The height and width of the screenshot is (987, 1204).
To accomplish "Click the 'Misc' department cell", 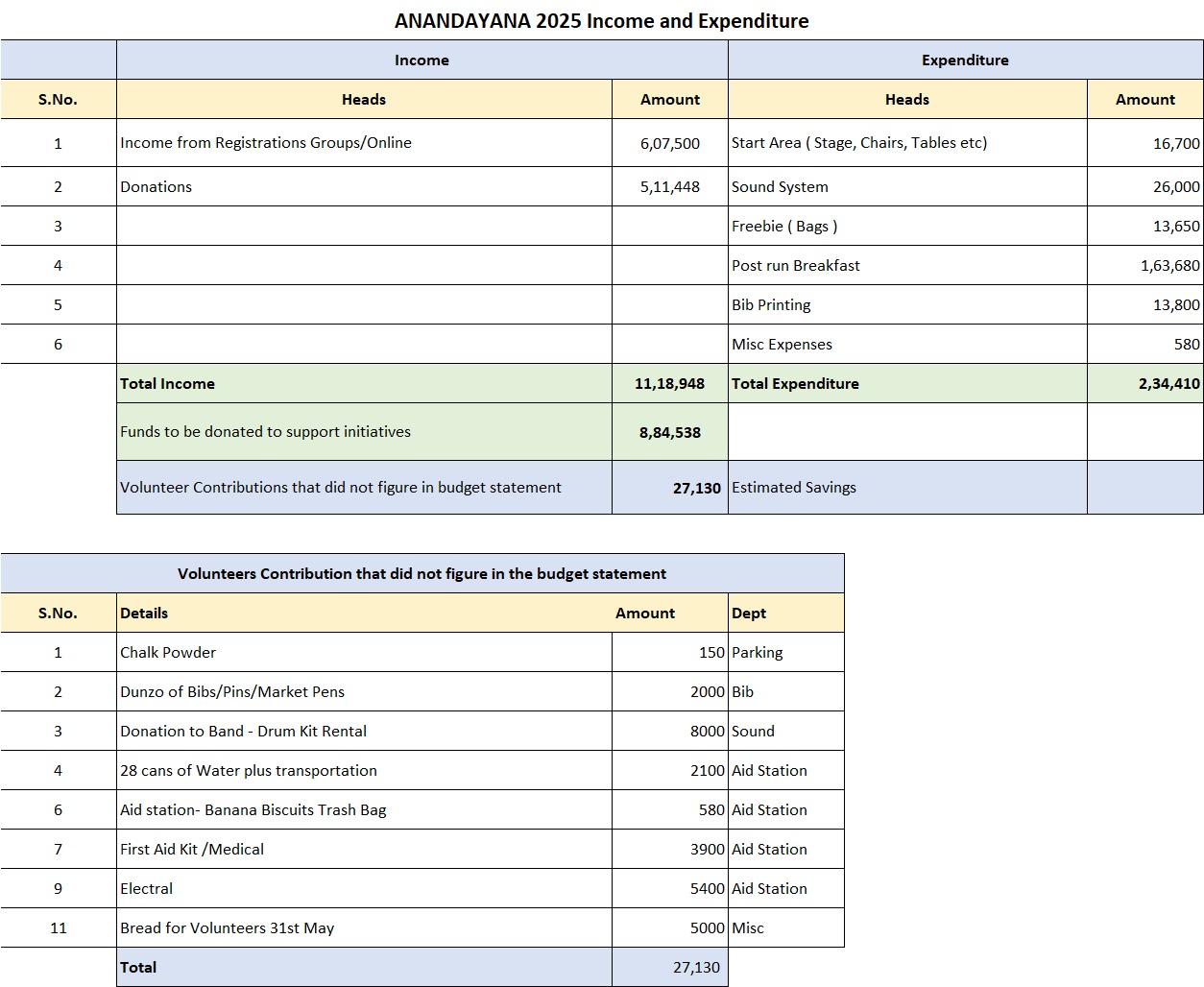I will point(786,927).
